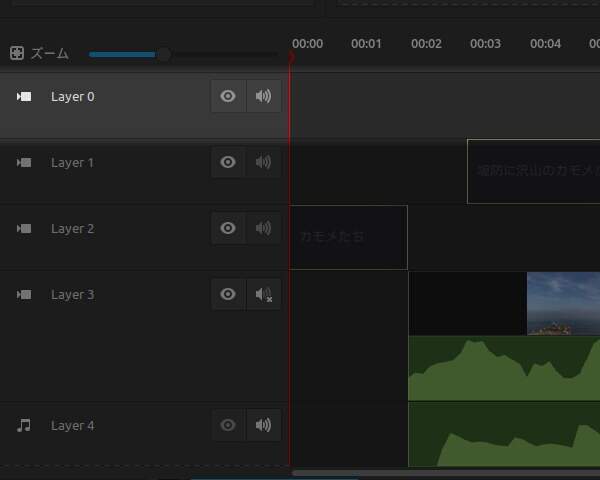Mute the Layer 0 audio speaker
The width and height of the screenshot is (600, 480).
(x=263, y=97)
